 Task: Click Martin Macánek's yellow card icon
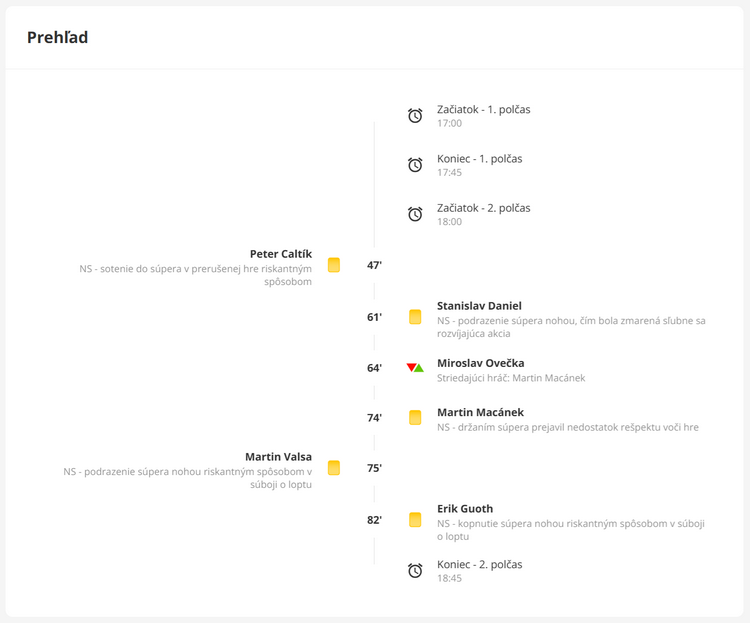(415, 417)
